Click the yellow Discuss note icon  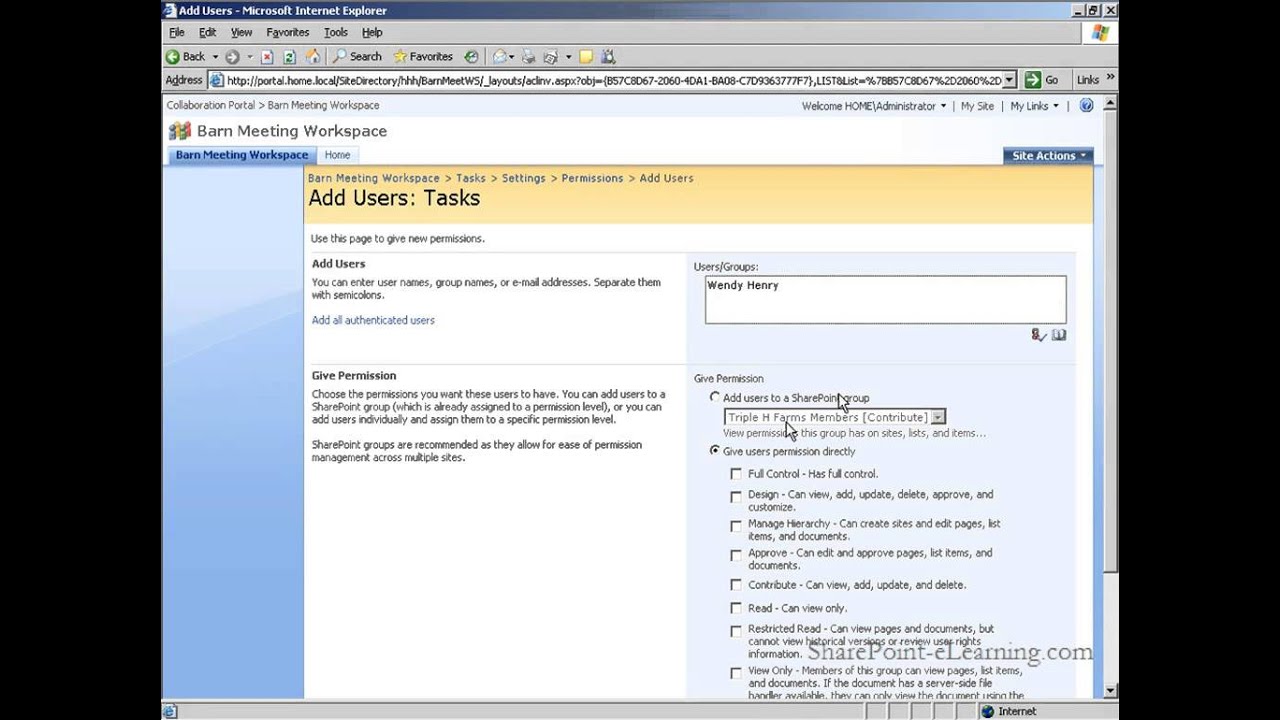586,57
